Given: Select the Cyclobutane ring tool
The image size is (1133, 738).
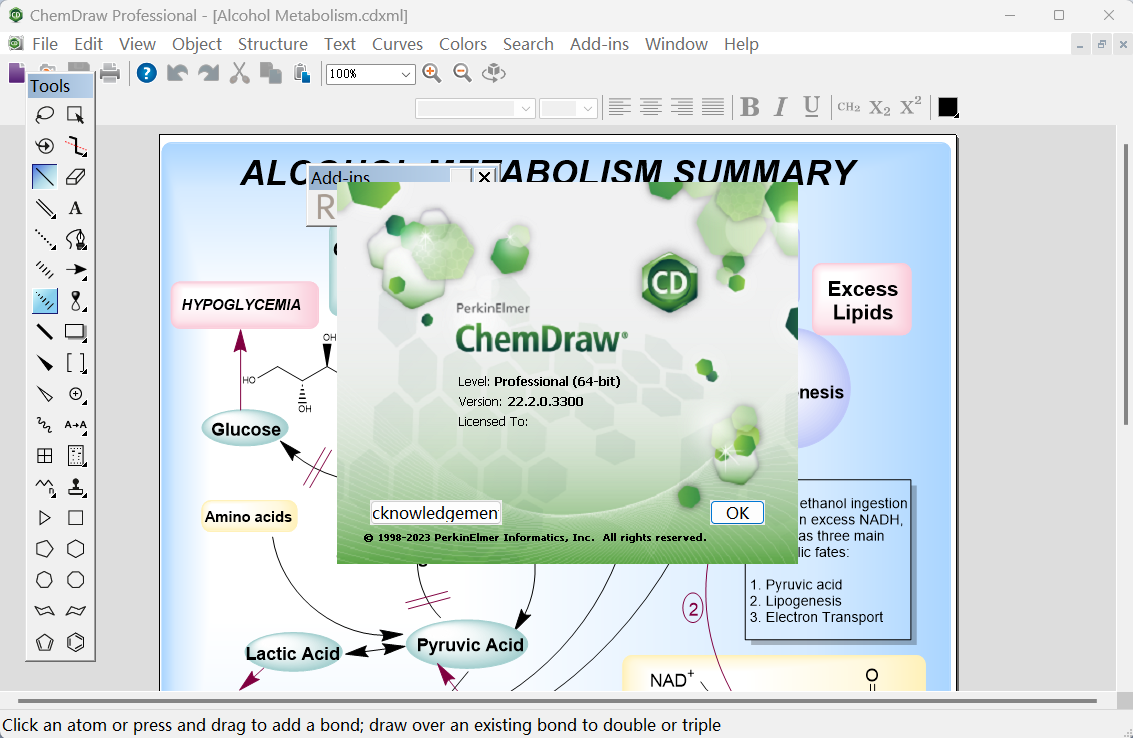Looking at the screenshot, I should point(75,518).
